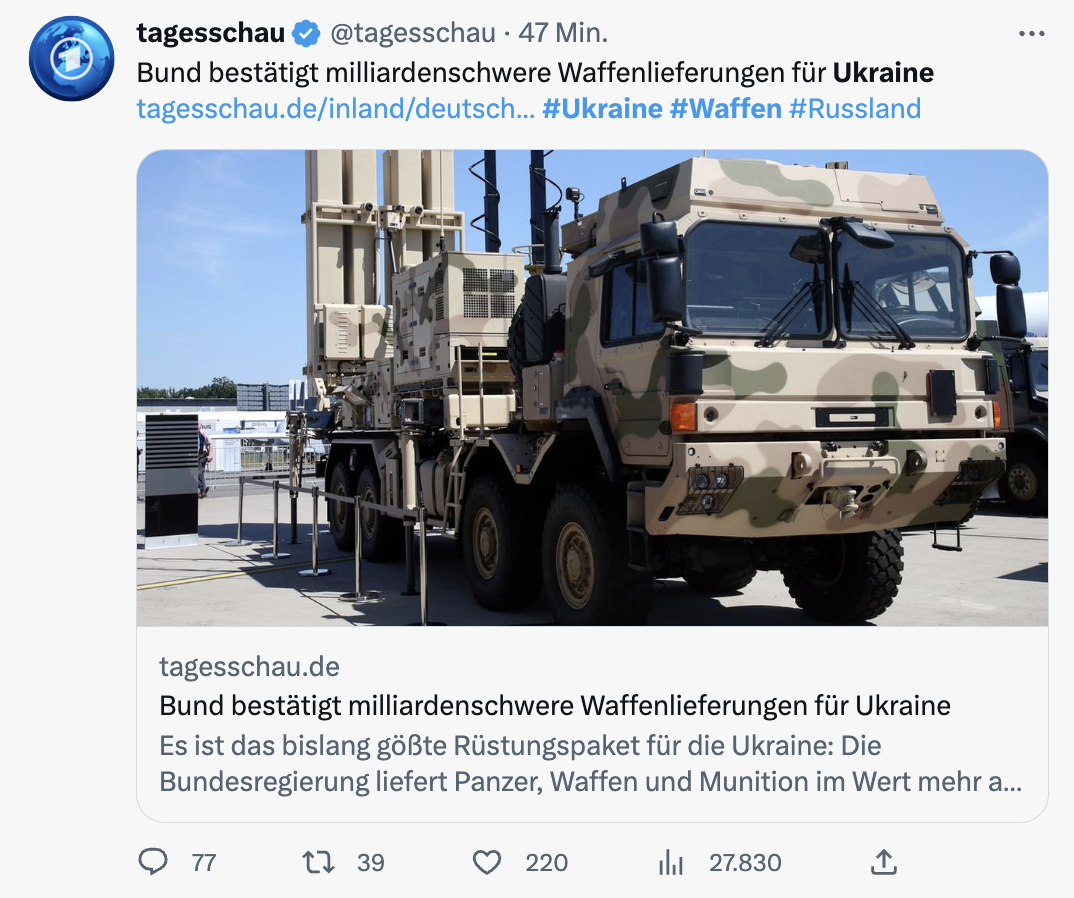The height and width of the screenshot is (898, 1074).
Task: Click the blue verified badge
Action: (x=306, y=34)
